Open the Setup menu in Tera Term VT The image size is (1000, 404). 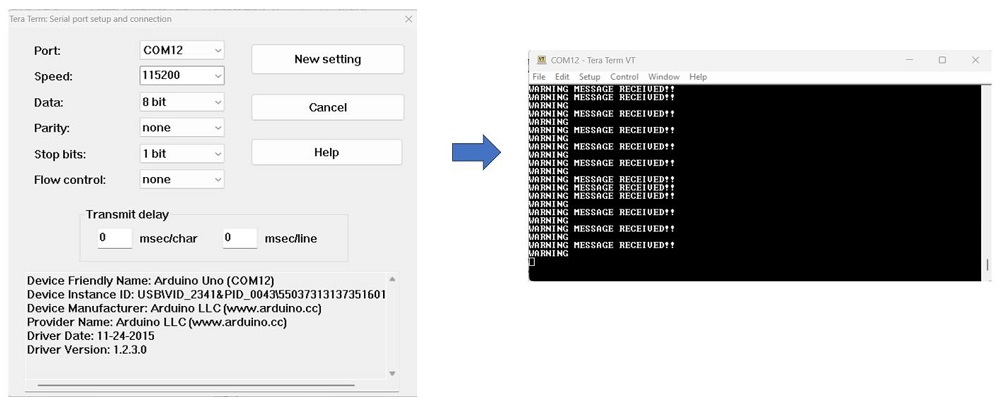(590, 77)
